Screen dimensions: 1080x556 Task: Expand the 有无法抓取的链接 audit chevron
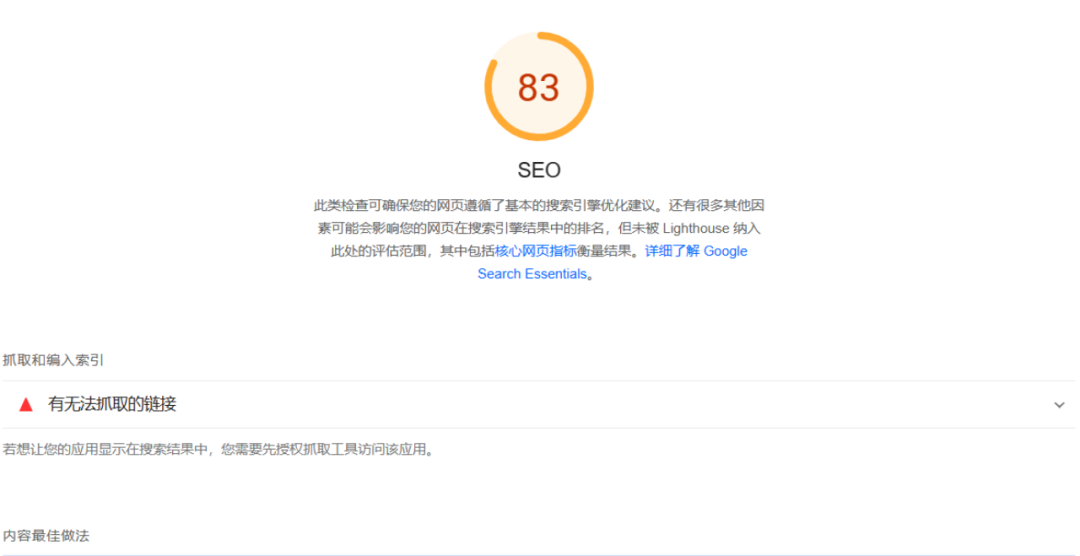(x=1059, y=405)
